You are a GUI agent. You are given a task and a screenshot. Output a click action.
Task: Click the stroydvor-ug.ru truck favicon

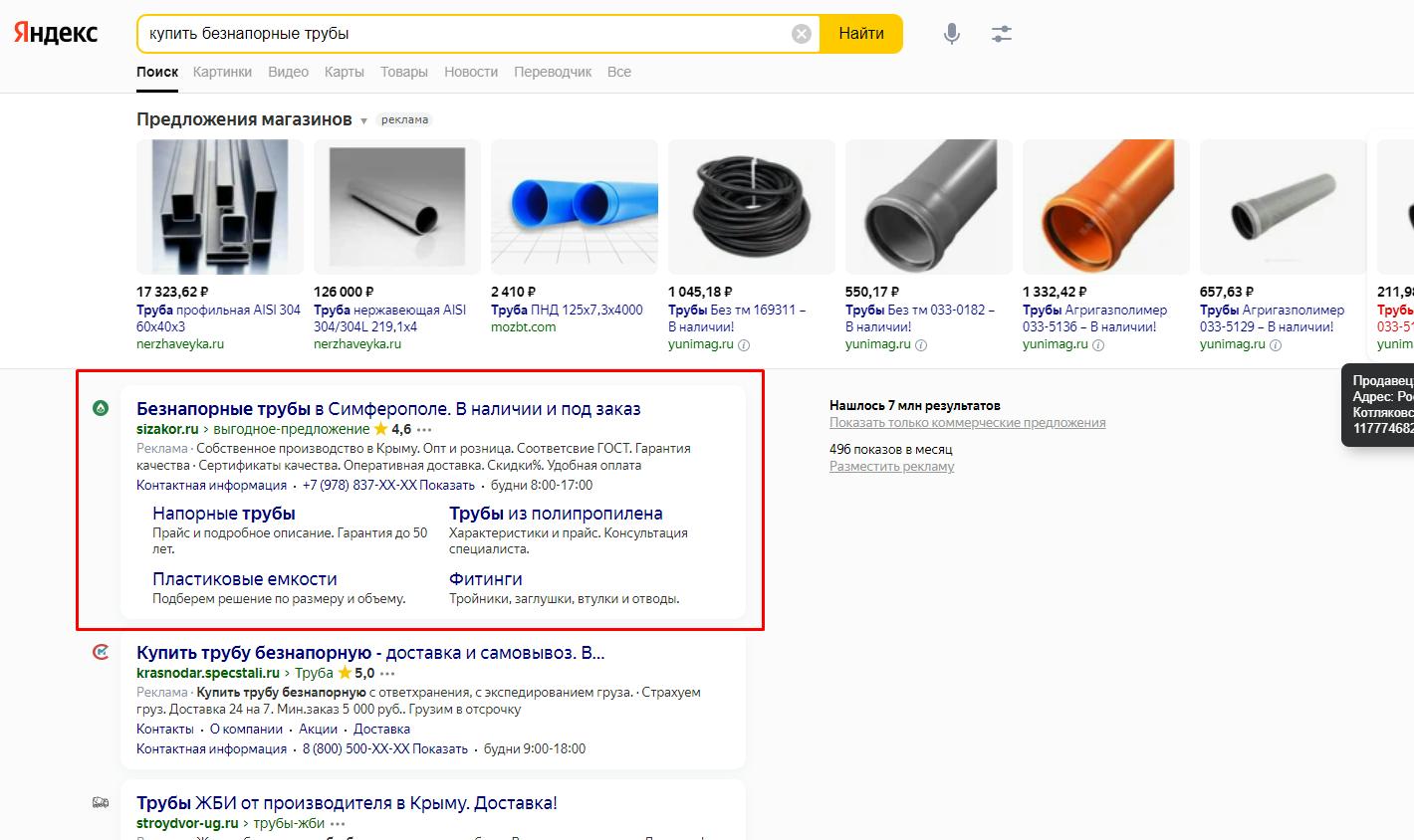[x=101, y=802]
